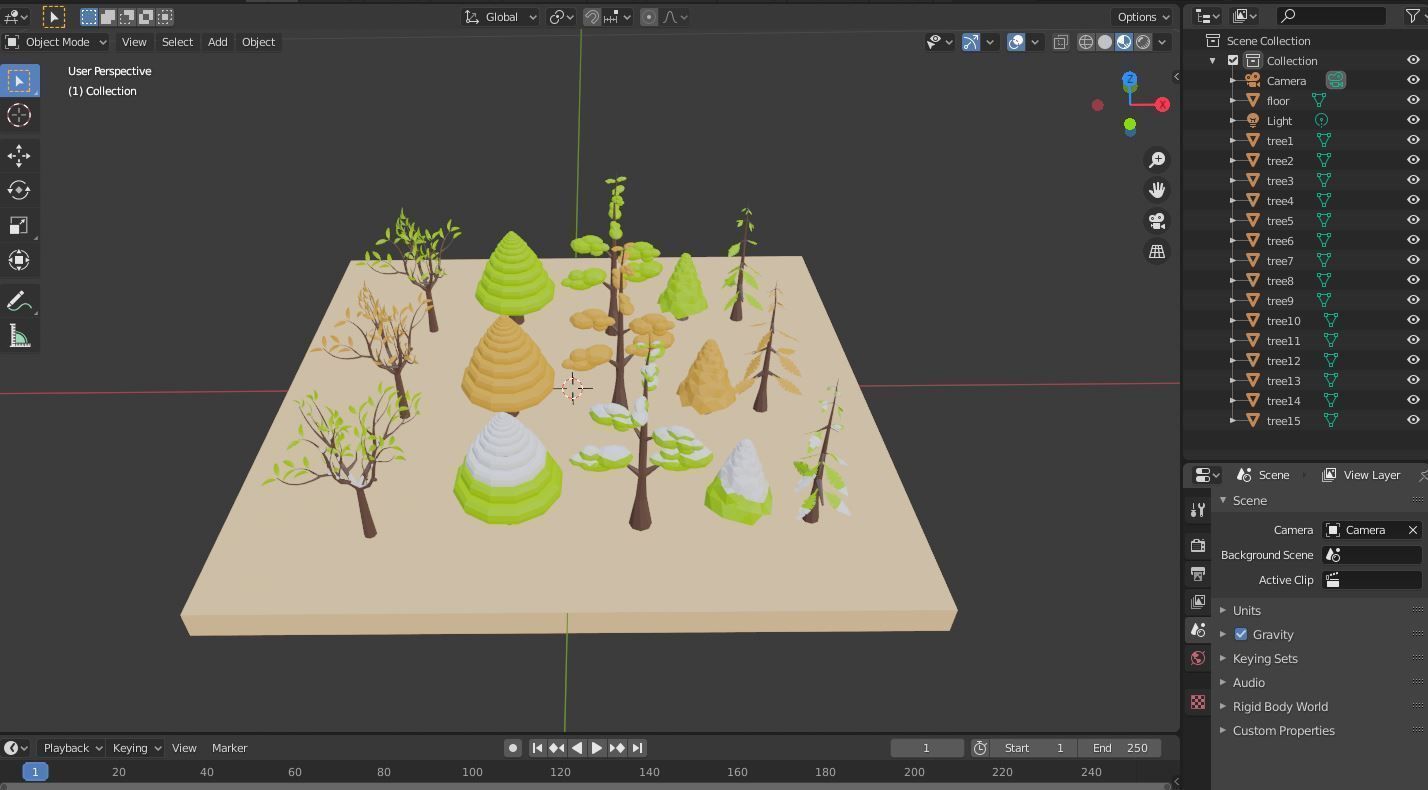Open the Select menu
Image resolution: width=1428 pixels, height=790 pixels.
point(177,42)
